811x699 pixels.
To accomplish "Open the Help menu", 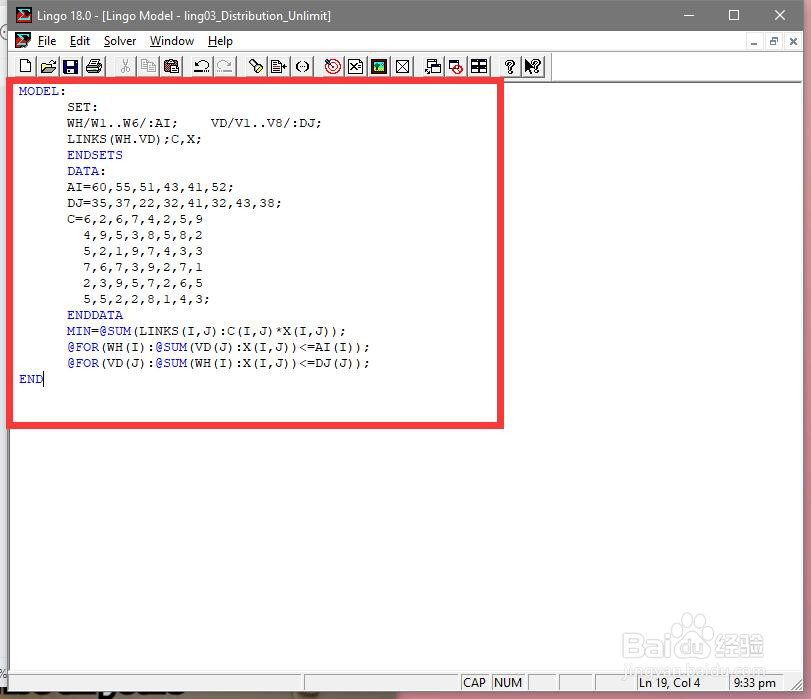I will pyautogui.click(x=220, y=41).
